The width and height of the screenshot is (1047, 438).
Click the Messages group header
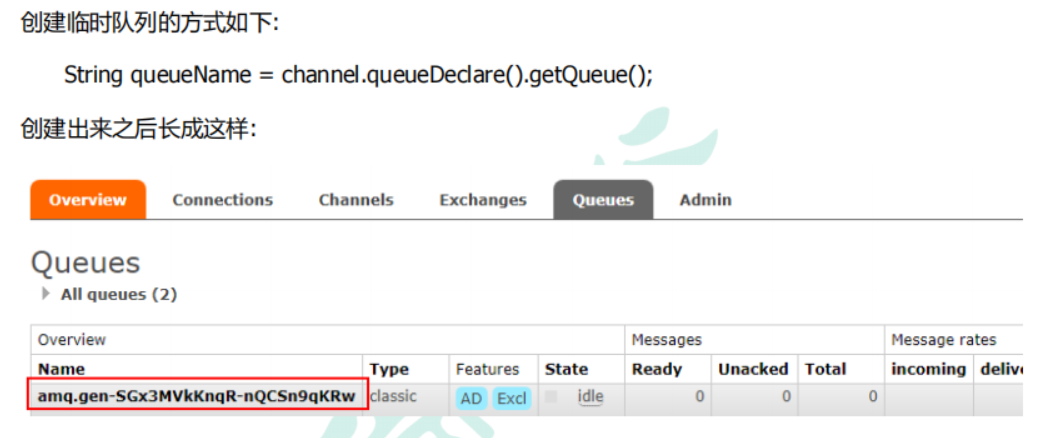pyautogui.click(x=666, y=340)
